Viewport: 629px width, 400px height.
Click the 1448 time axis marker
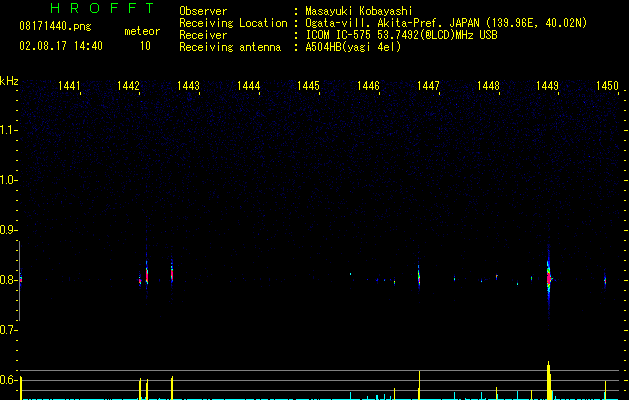(x=488, y=86)
